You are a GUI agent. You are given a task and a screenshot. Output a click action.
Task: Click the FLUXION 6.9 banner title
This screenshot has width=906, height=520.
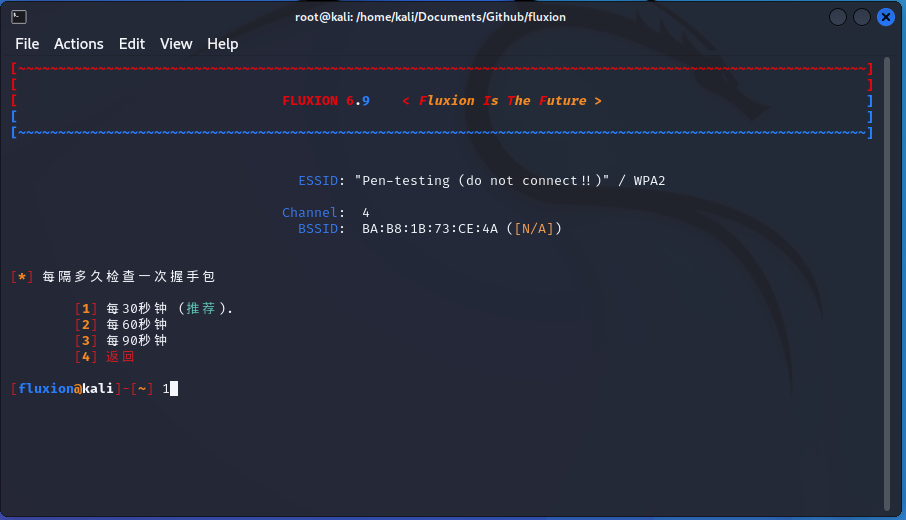[326, 101]
